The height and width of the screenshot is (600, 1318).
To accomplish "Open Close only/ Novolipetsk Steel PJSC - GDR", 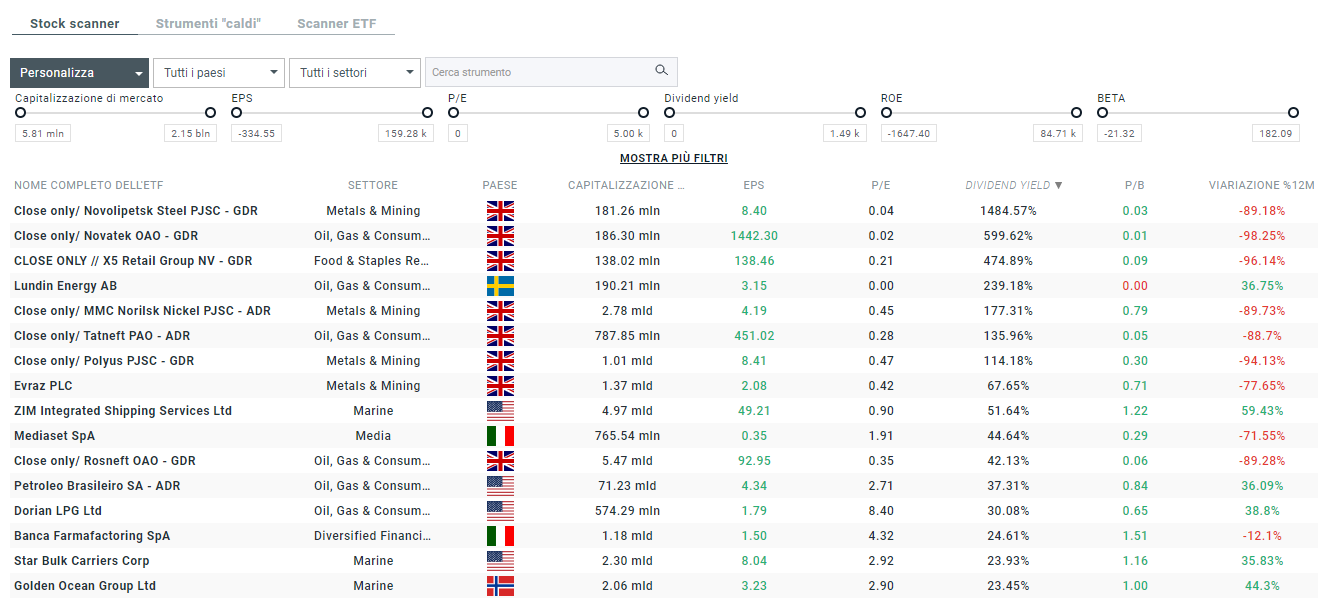I will pos(136,211).
